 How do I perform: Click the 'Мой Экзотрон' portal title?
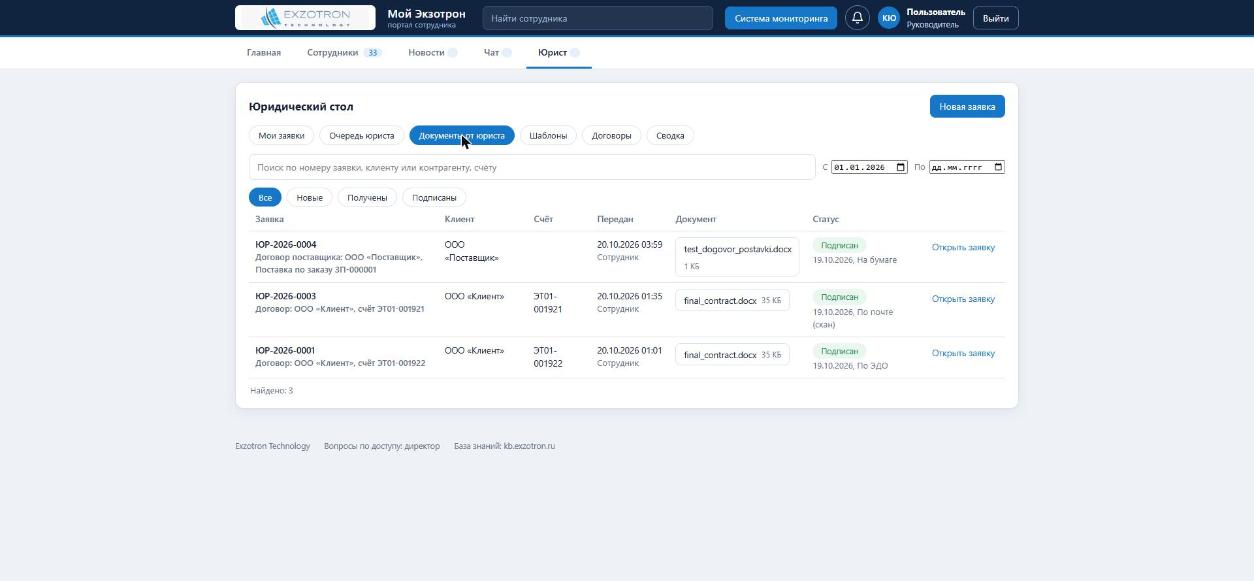[x=426, y=14]
